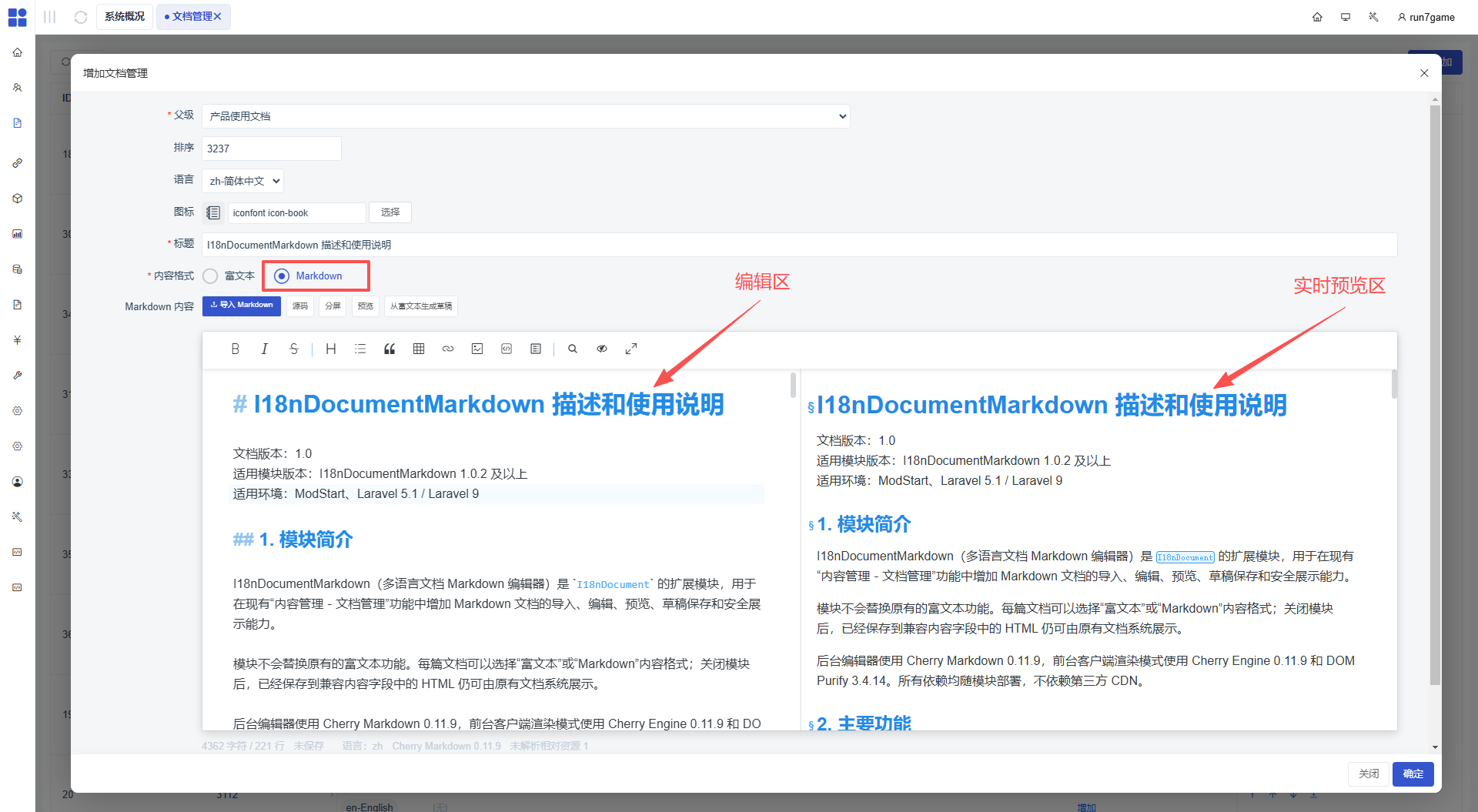Open the home icon beside the monitor icon

pyautogui.click(x=1317, y=17)
